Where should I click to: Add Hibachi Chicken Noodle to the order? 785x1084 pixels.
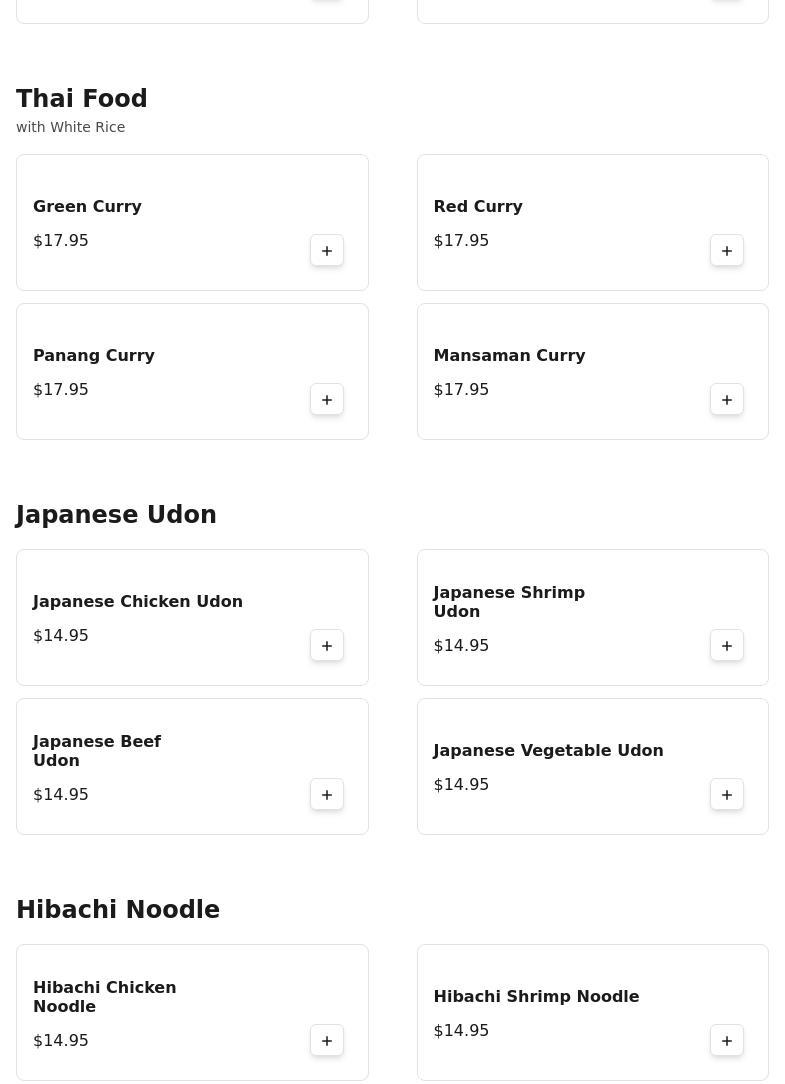pyautogui.click(x=327, y=1040)
